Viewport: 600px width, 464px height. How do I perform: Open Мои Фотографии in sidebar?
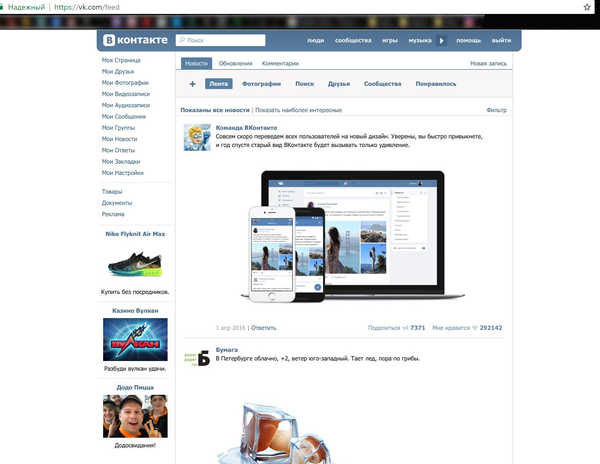pos(125,83)
